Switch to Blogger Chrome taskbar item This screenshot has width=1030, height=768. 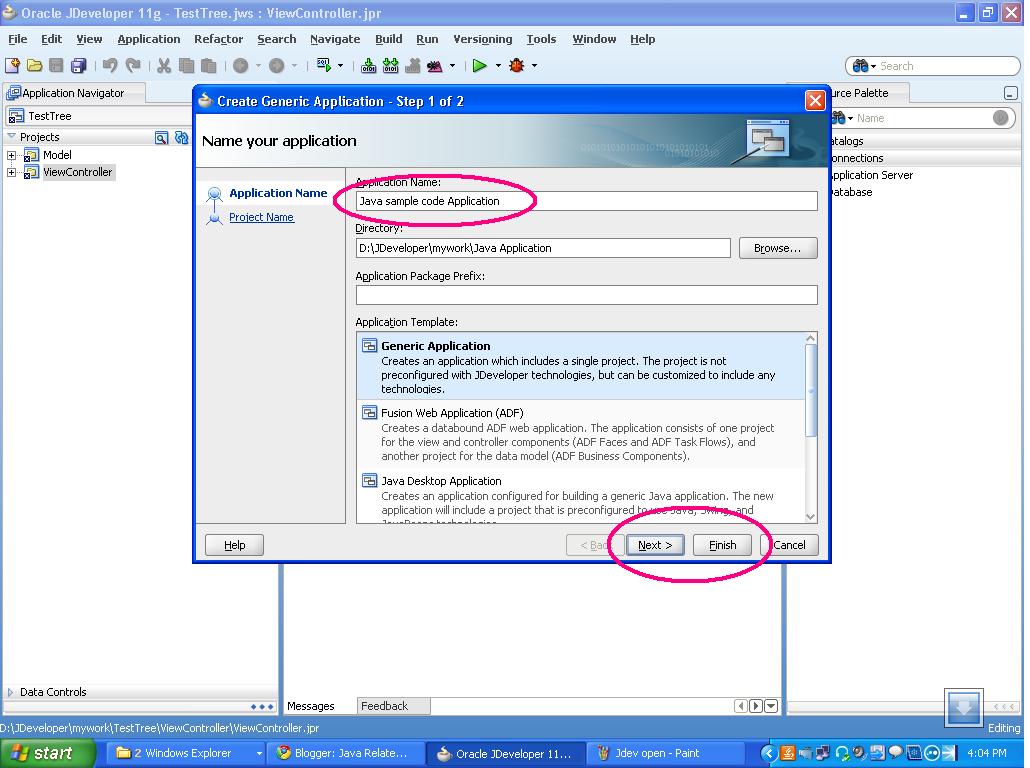click(346, 754)
